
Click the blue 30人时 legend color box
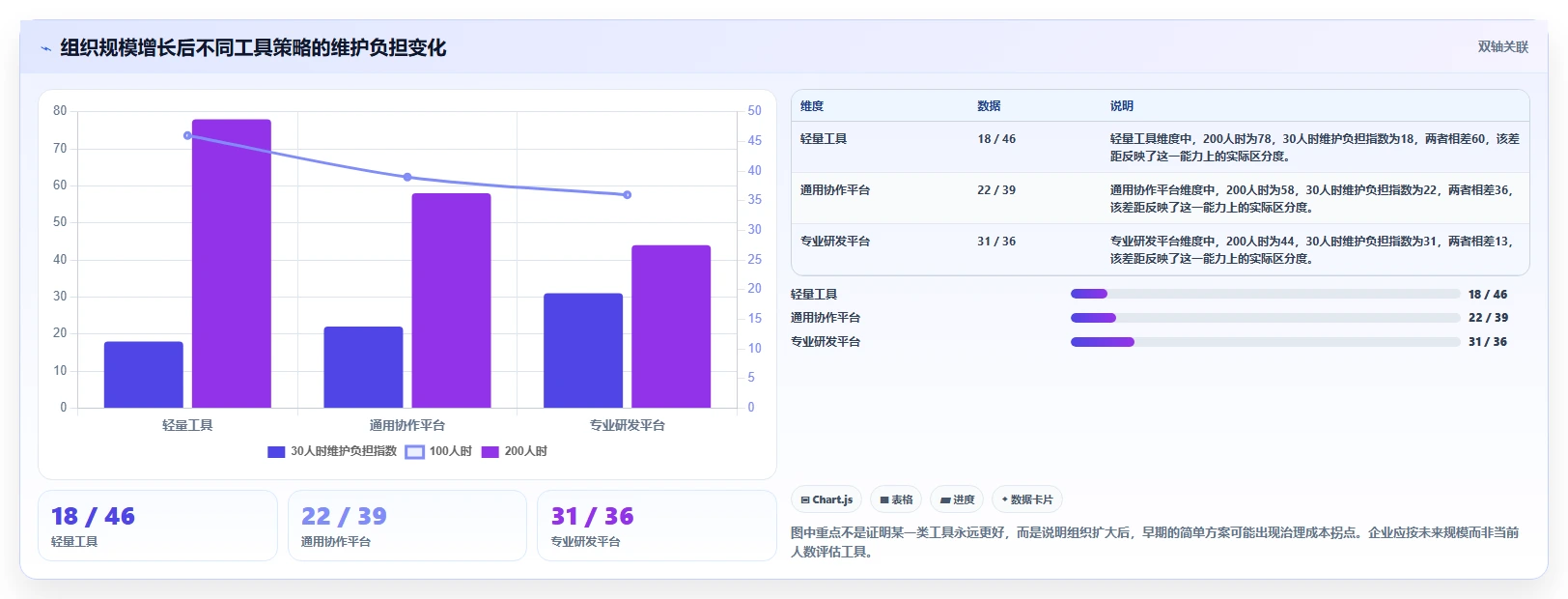click(x=276, y=451)
